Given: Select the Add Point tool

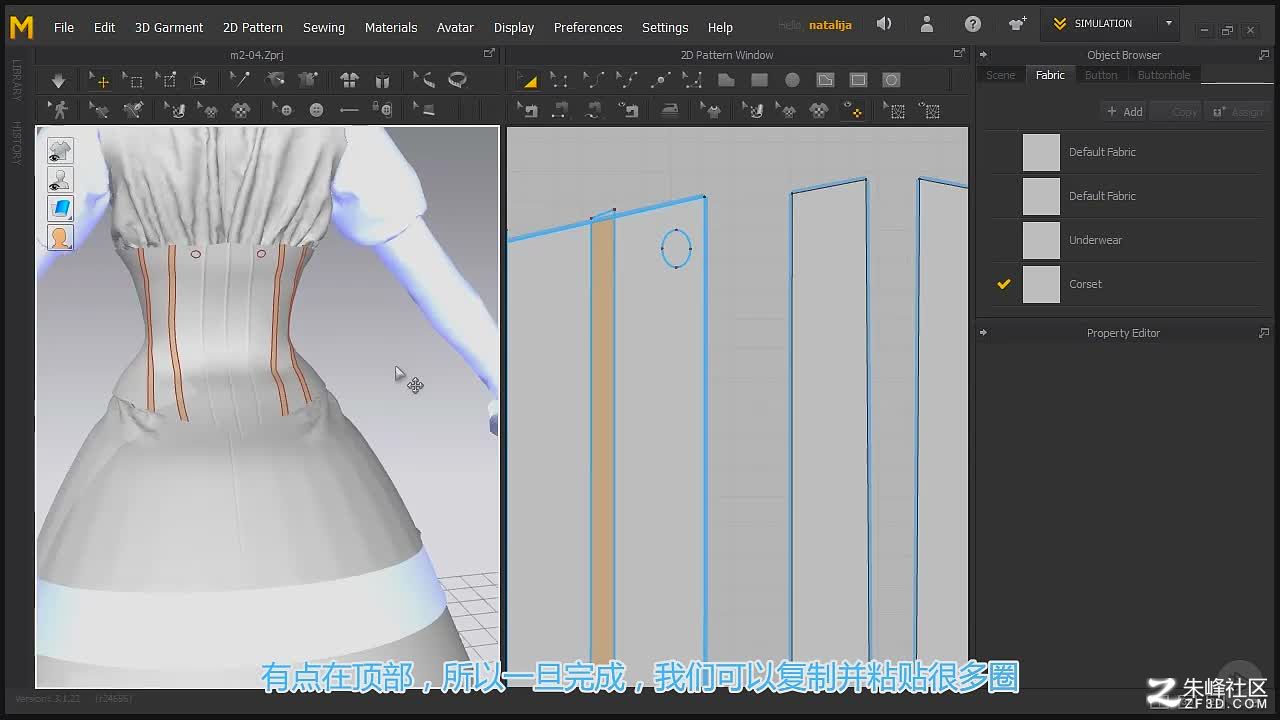Looking at the screenshot, I should click(659, 80).
